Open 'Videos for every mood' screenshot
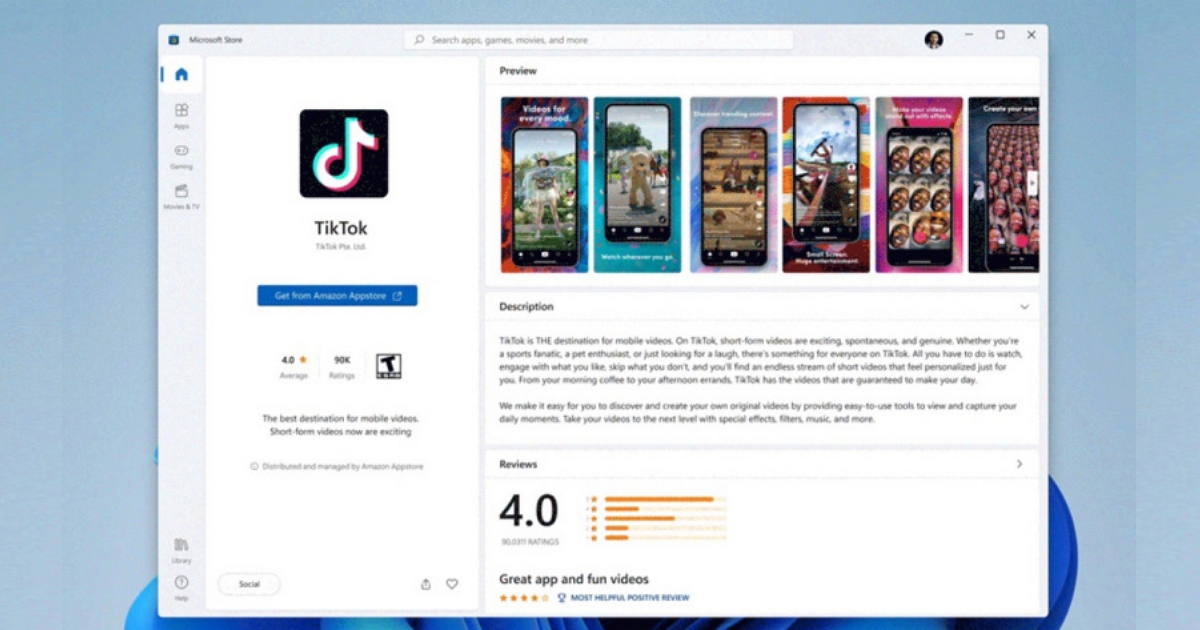1200x630 pixels. pos(544,184)
